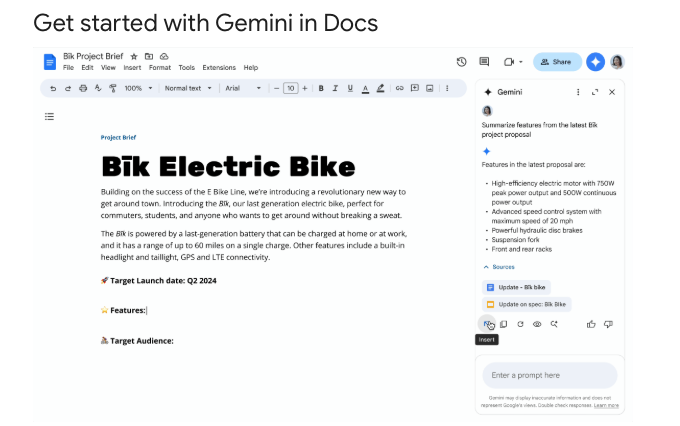
Task: Open the Extensions menu
Action: [x=219, y=68]
